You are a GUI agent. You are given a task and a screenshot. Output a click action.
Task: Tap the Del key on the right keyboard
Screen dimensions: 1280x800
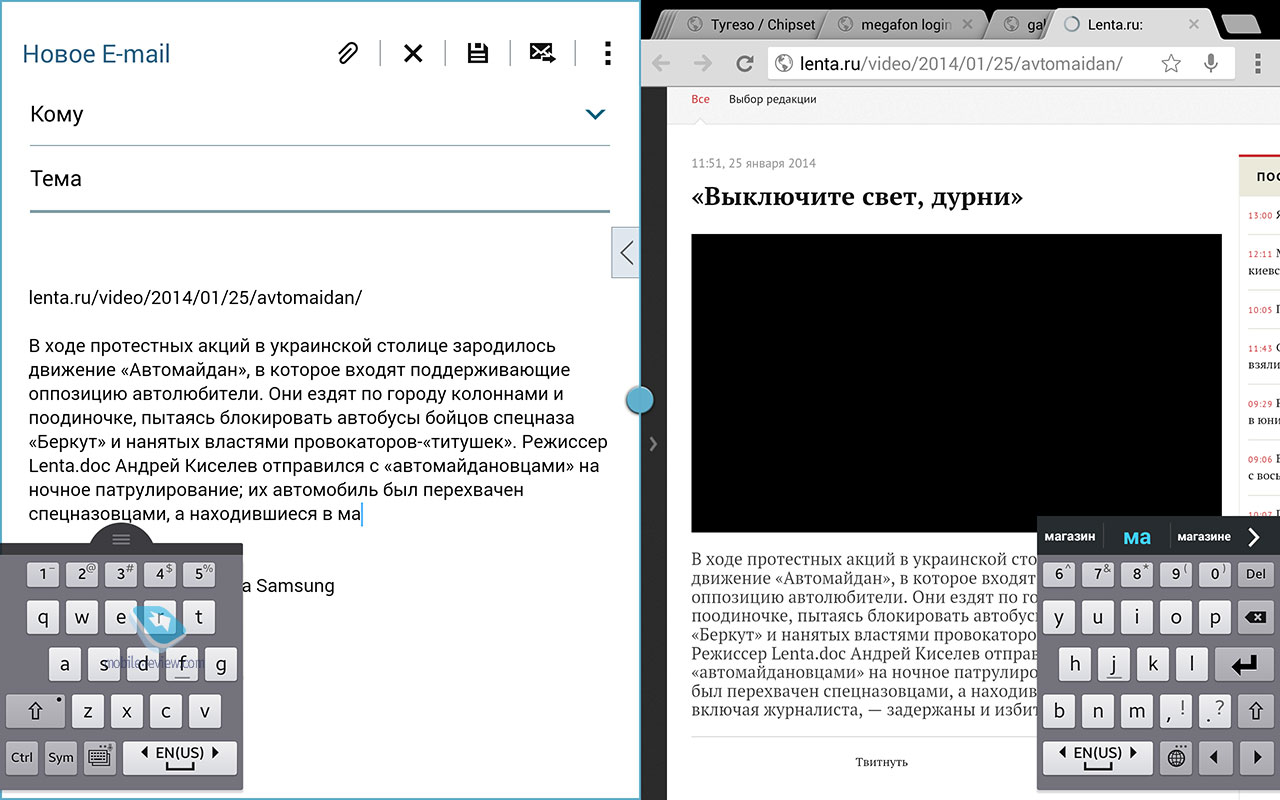(x=1254, y=574)
